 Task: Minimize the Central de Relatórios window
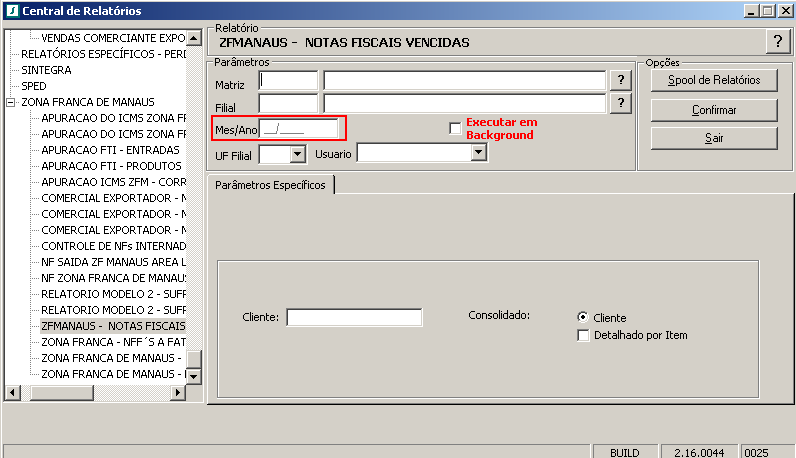pyautogui.click(x=752, y=11)
